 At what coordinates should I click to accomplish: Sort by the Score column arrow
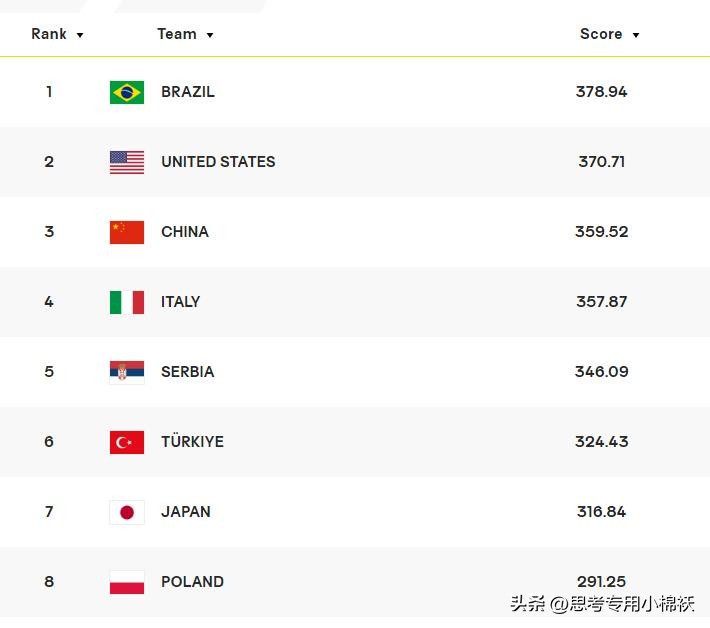click(x=636, y=35)
